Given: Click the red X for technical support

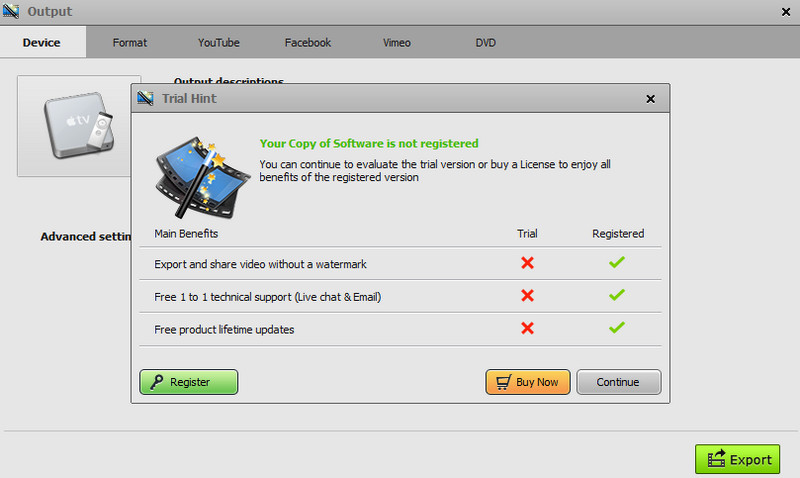Looking at the screenshot, I should 527,296.
